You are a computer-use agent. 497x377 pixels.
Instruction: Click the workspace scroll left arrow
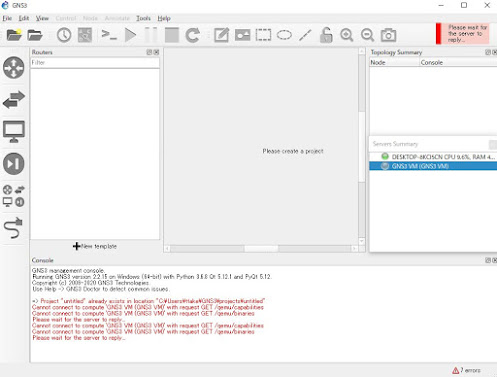(x=167, y=249)
